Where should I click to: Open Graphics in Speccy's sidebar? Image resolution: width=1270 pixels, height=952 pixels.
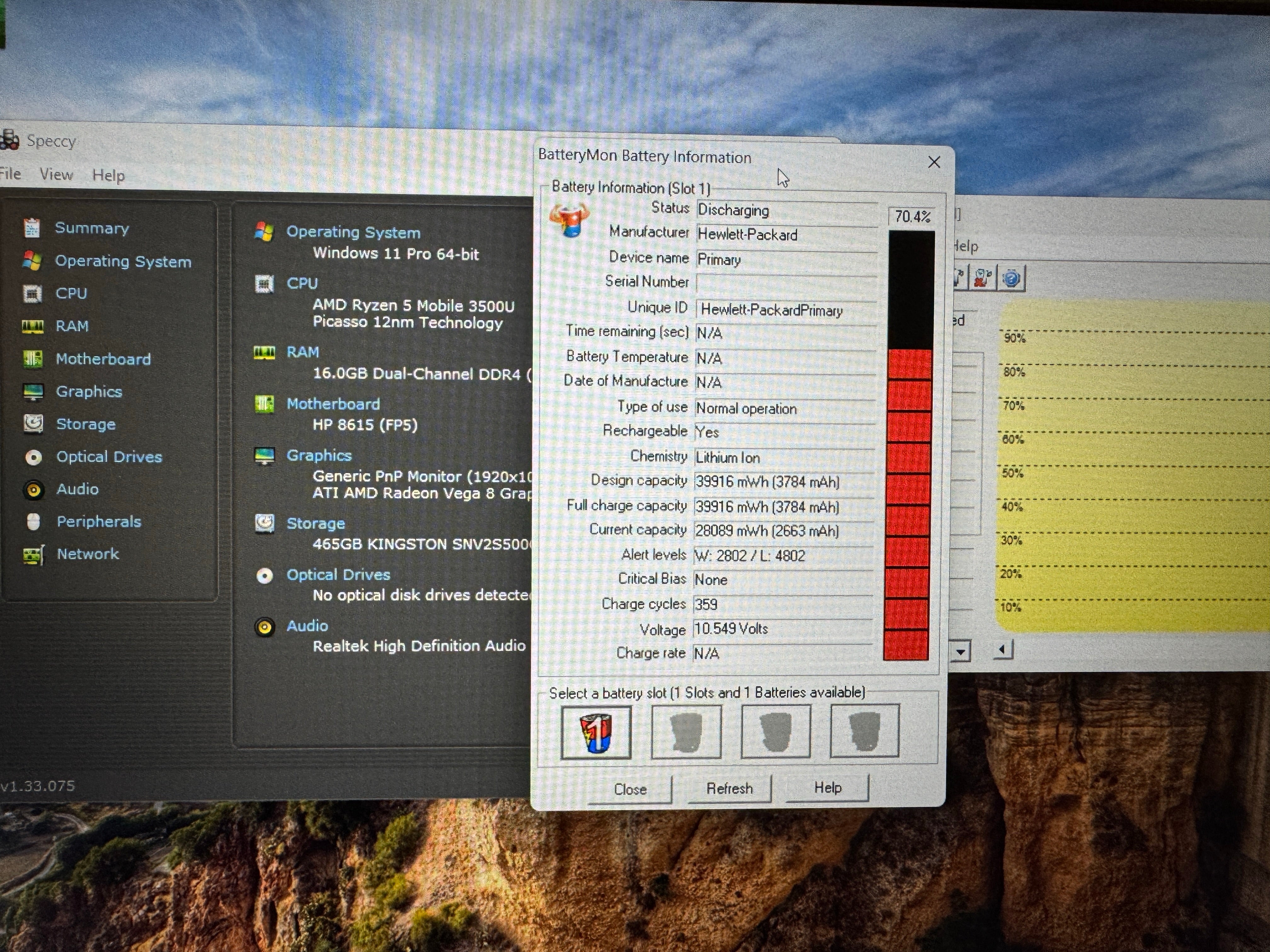point(89,391)
